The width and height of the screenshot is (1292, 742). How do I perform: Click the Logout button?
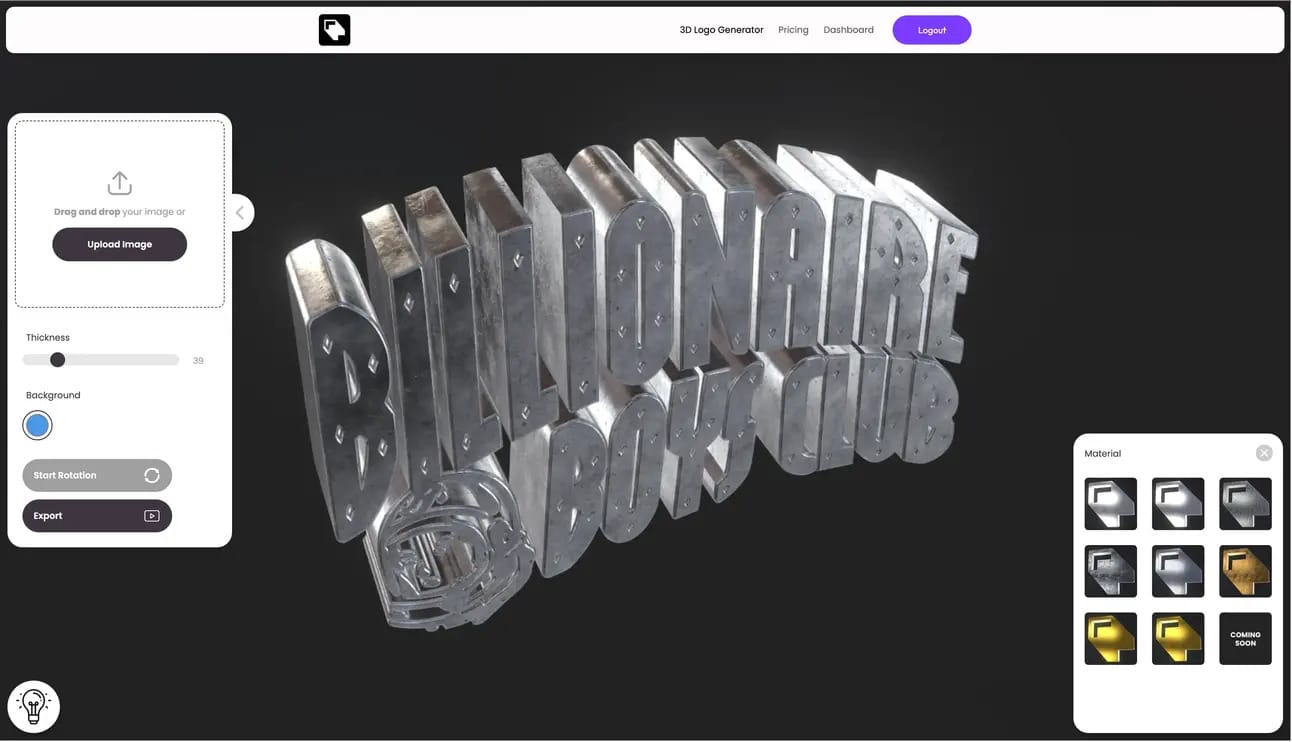(932, 30)
